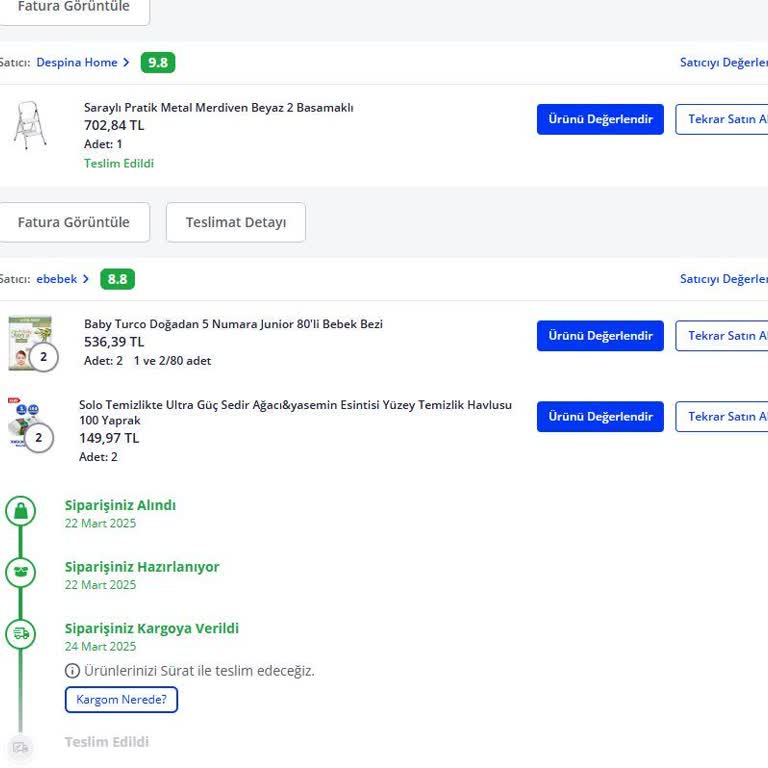Open Despina Home seller link
Screen dimensions: 768x768
(77, 63)
